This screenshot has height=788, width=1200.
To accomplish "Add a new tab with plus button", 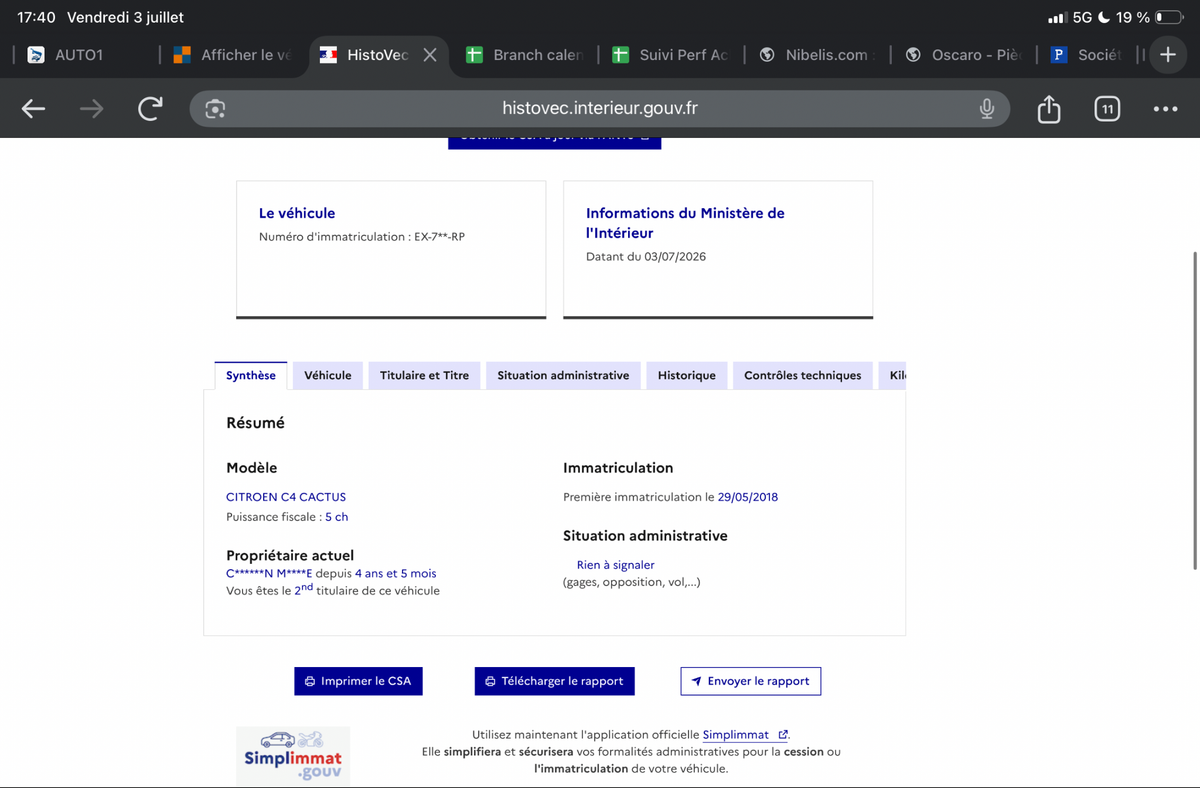I will click(1167, 55).
